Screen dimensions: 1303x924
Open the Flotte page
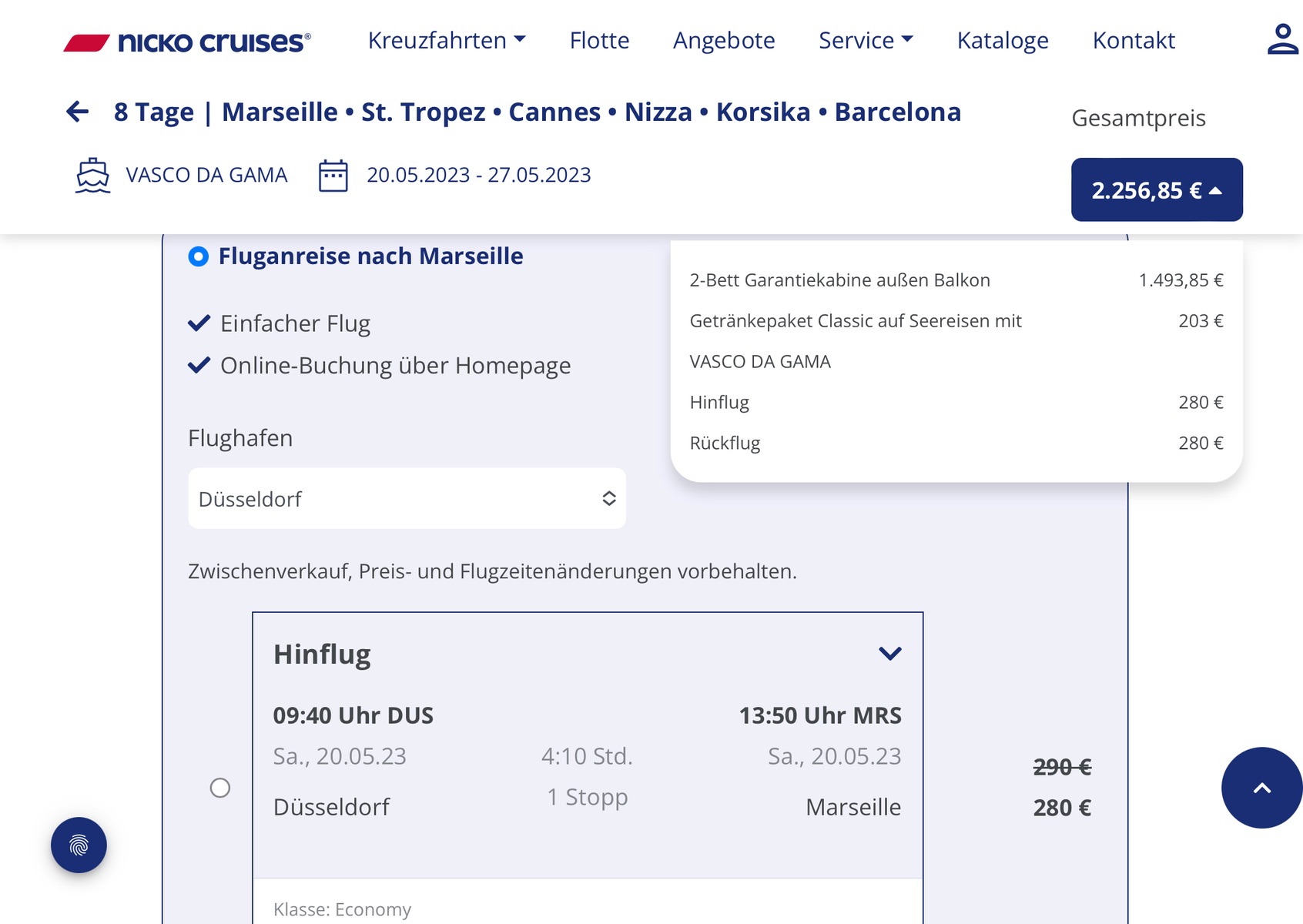click(599, 40)
